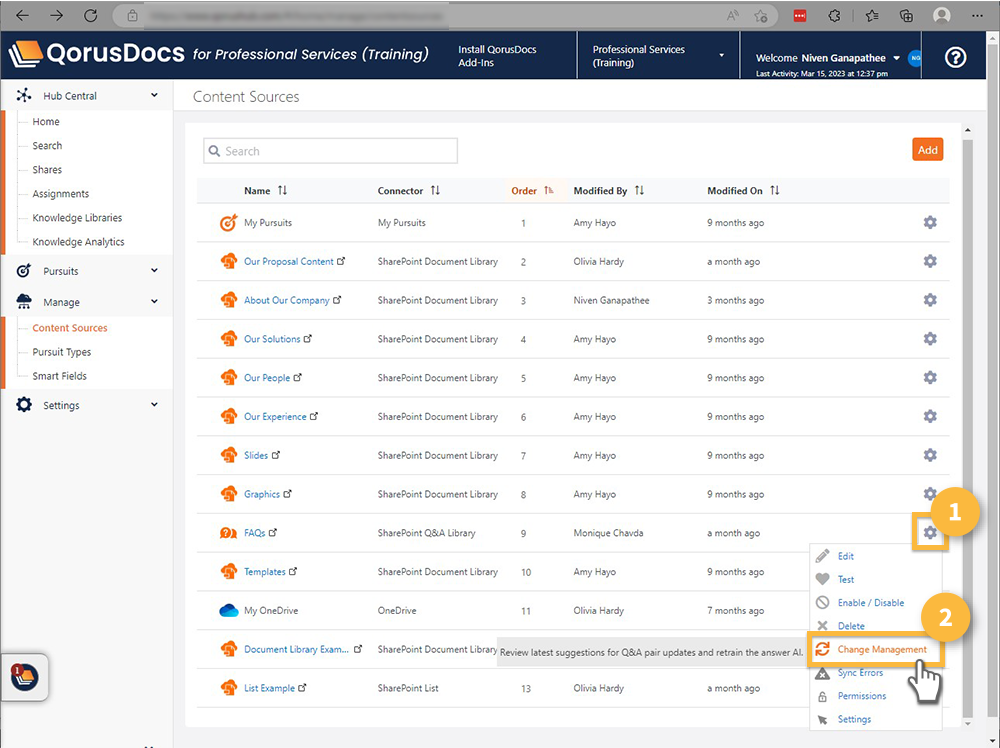This screenshot has height=748, width=1000.
Task: Open the About Our Company source link
Action: point(286,300)
